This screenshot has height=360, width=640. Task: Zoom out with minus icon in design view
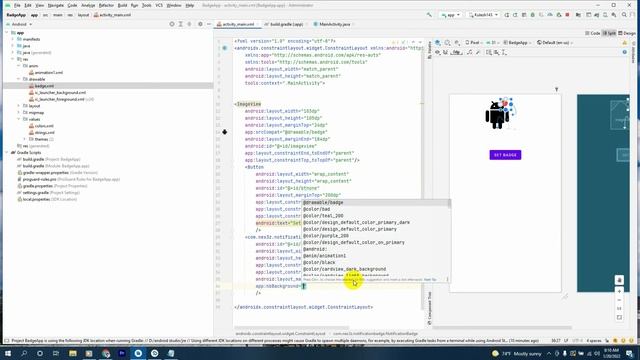(619, 300)
